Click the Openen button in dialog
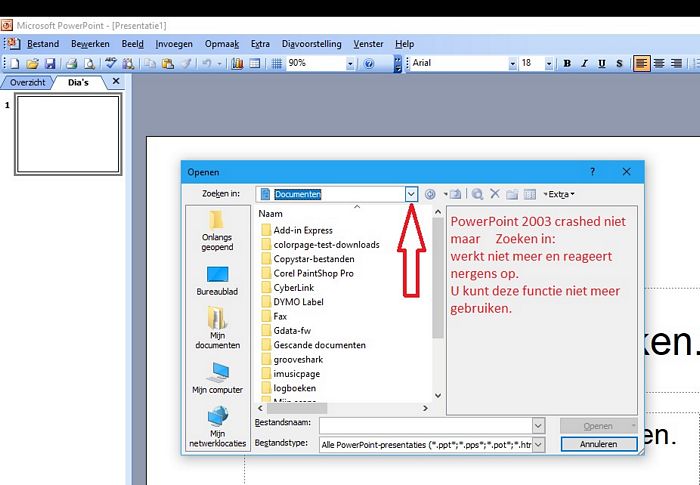The height and width of the screenshot is (485, 700). tap(598, 426)
